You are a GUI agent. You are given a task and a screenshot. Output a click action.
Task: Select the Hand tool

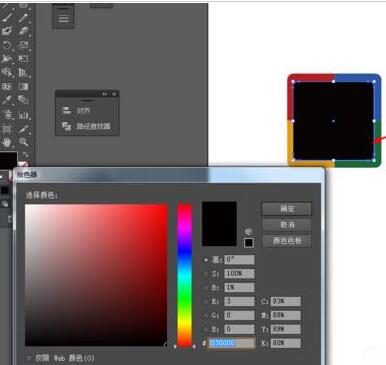[x=7, y=142]
